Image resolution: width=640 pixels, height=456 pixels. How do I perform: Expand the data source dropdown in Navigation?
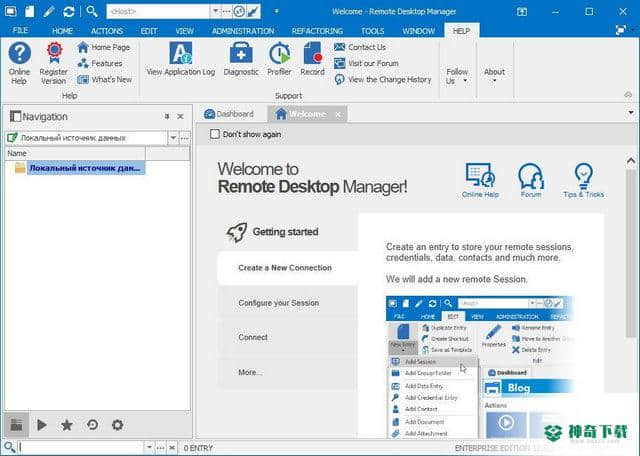click(173, 138)
